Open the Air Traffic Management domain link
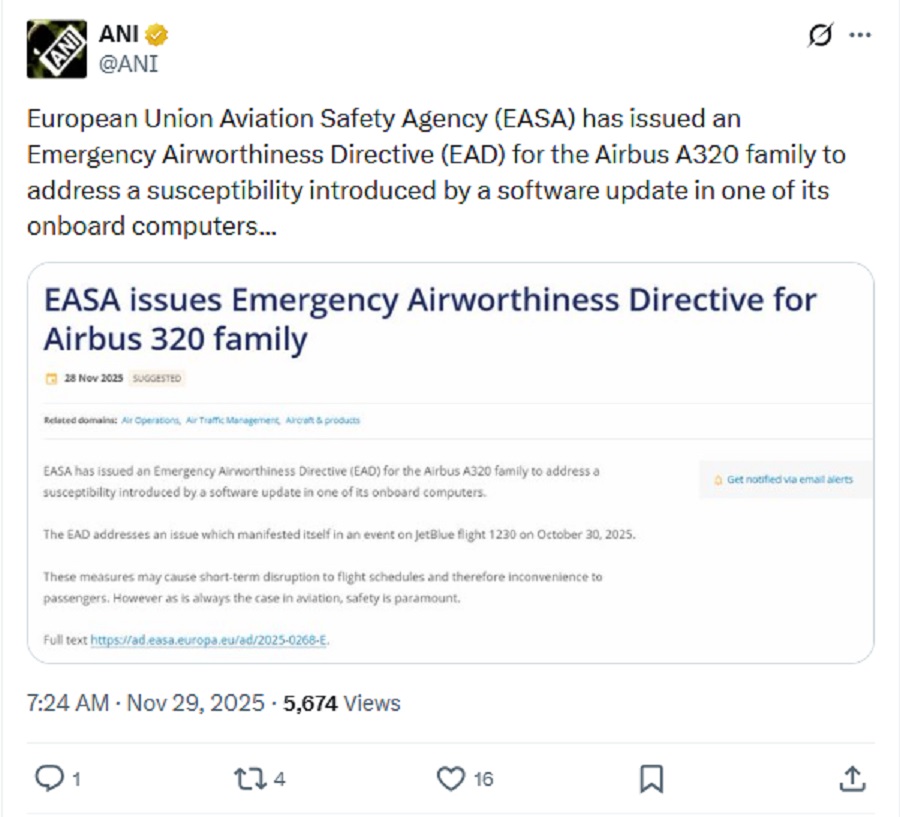 click(x=232, y=421)
